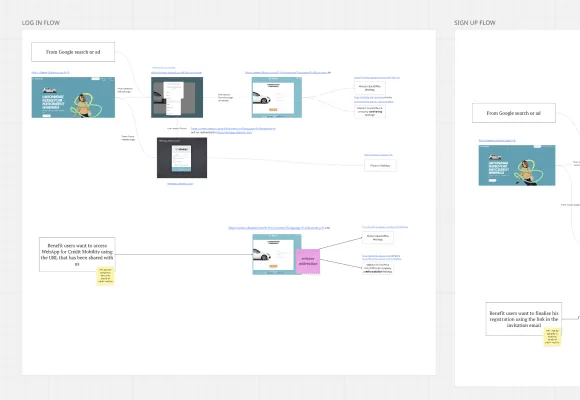Select landing page screenshot in Sign Up flow
580x400 pixels.
click(517, 165)
